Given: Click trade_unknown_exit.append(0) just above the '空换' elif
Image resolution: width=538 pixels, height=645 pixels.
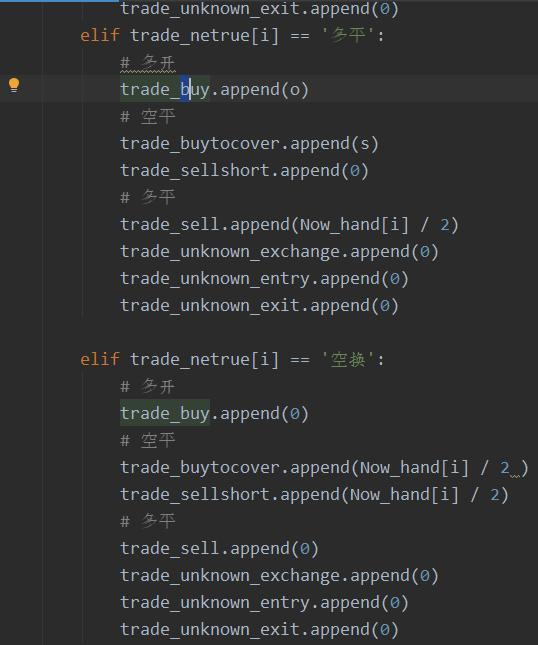Looking at the screenshot, I should 259,306.
